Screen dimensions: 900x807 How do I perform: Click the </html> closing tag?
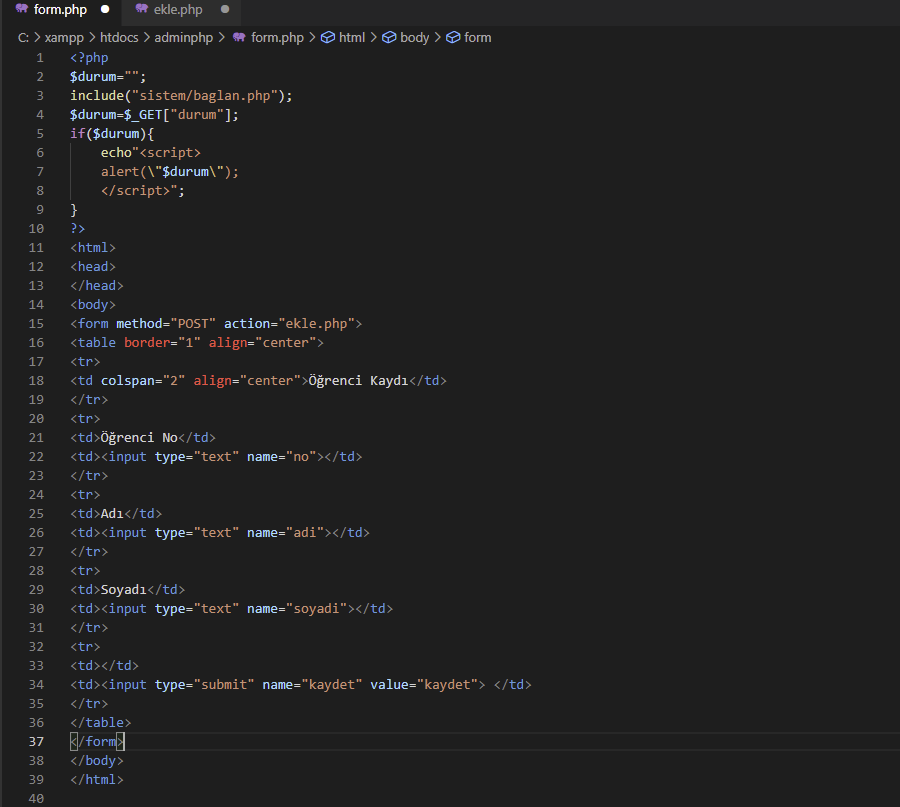96,779
